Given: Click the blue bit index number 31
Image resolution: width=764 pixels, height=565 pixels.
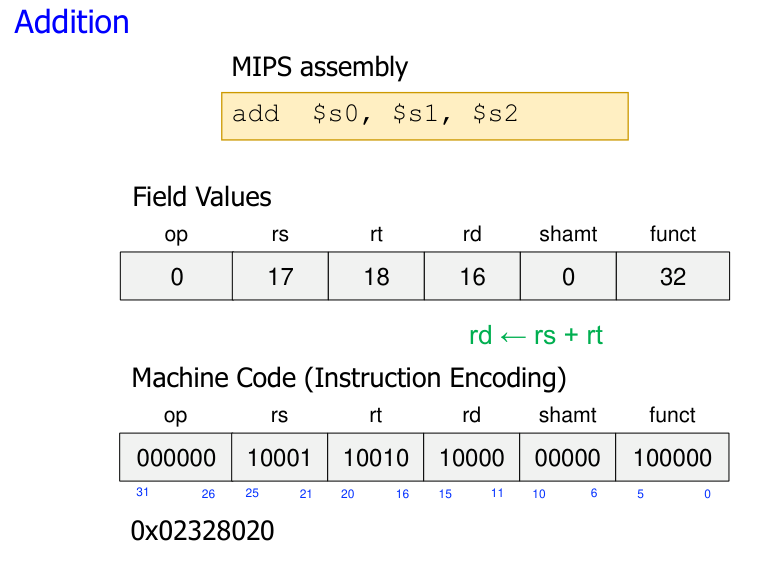Looking at the screenshot, I should click(x=142, y=493).
